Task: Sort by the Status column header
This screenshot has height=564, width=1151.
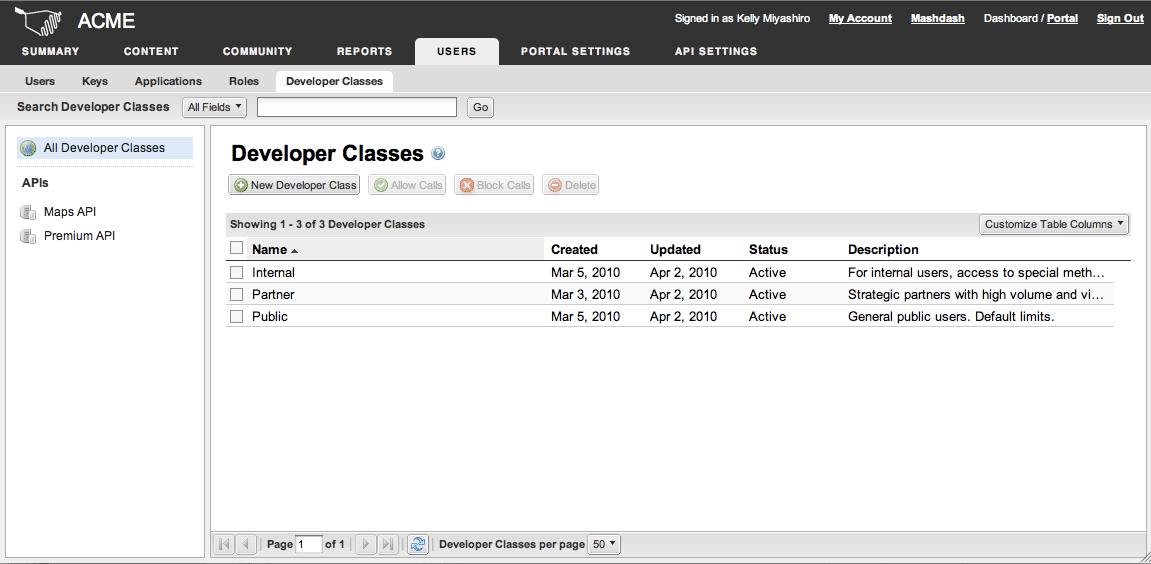Action: [768, 250]
